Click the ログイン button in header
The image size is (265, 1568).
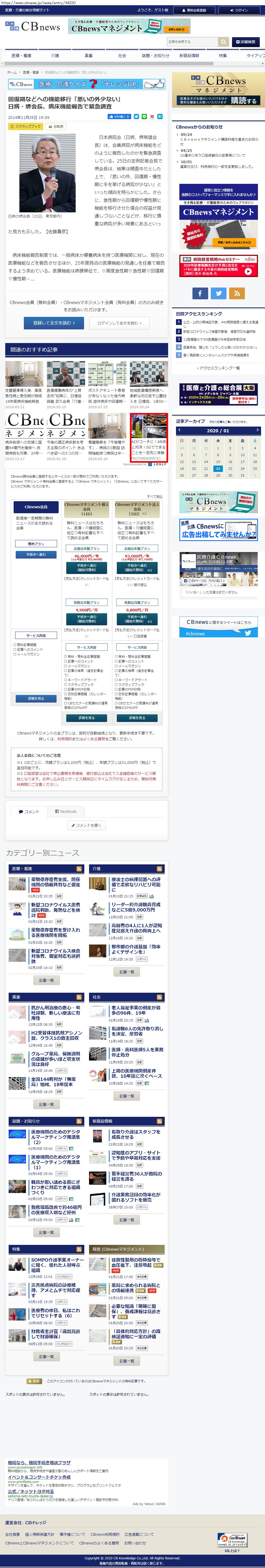(x=239, y=10)
